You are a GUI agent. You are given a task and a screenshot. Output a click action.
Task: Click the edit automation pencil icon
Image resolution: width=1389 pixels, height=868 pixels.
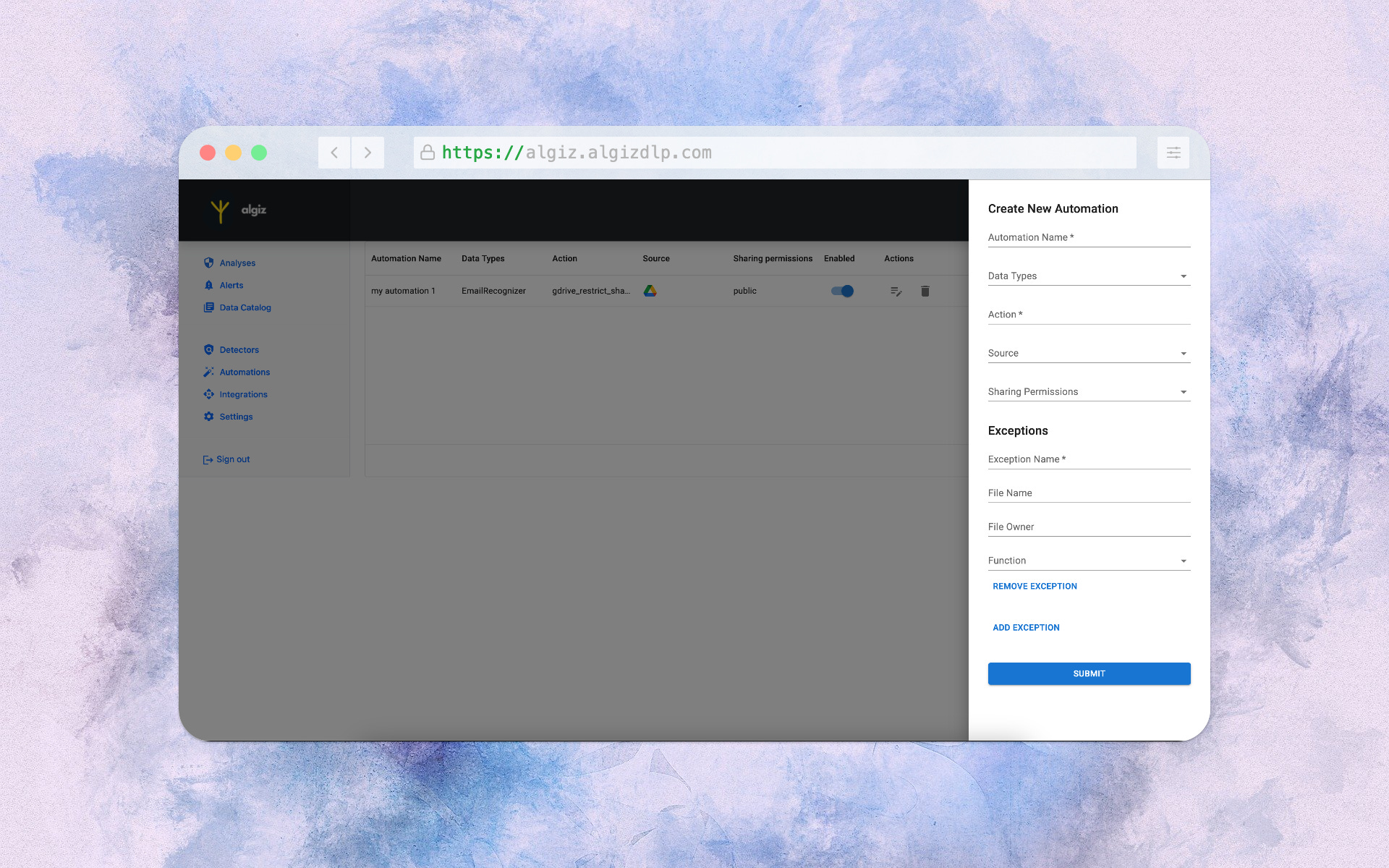(896, 292)
